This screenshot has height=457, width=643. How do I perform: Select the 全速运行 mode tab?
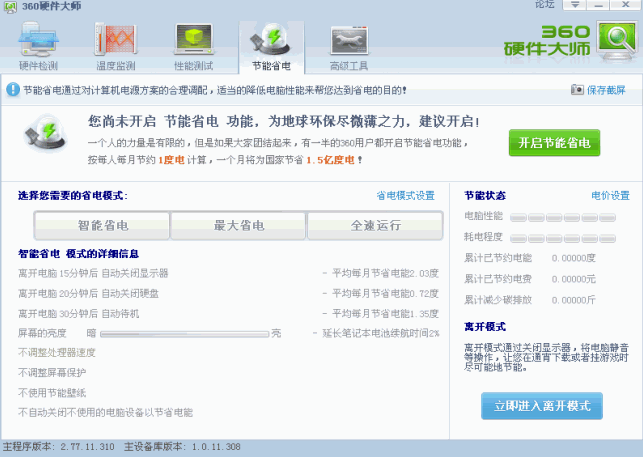[x=375, y=225]
